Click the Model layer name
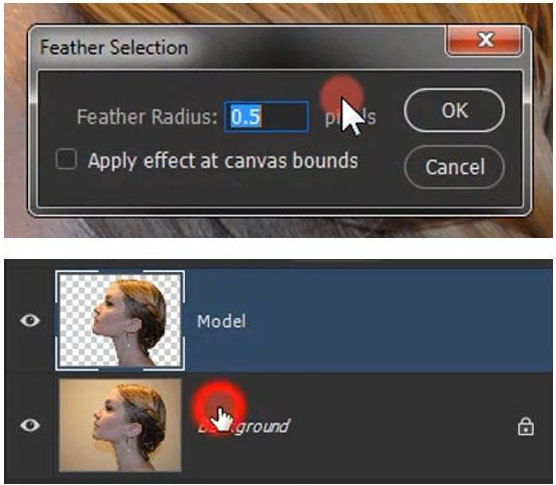The height and width of the screenshot is (485, 556). click(221, 321)
